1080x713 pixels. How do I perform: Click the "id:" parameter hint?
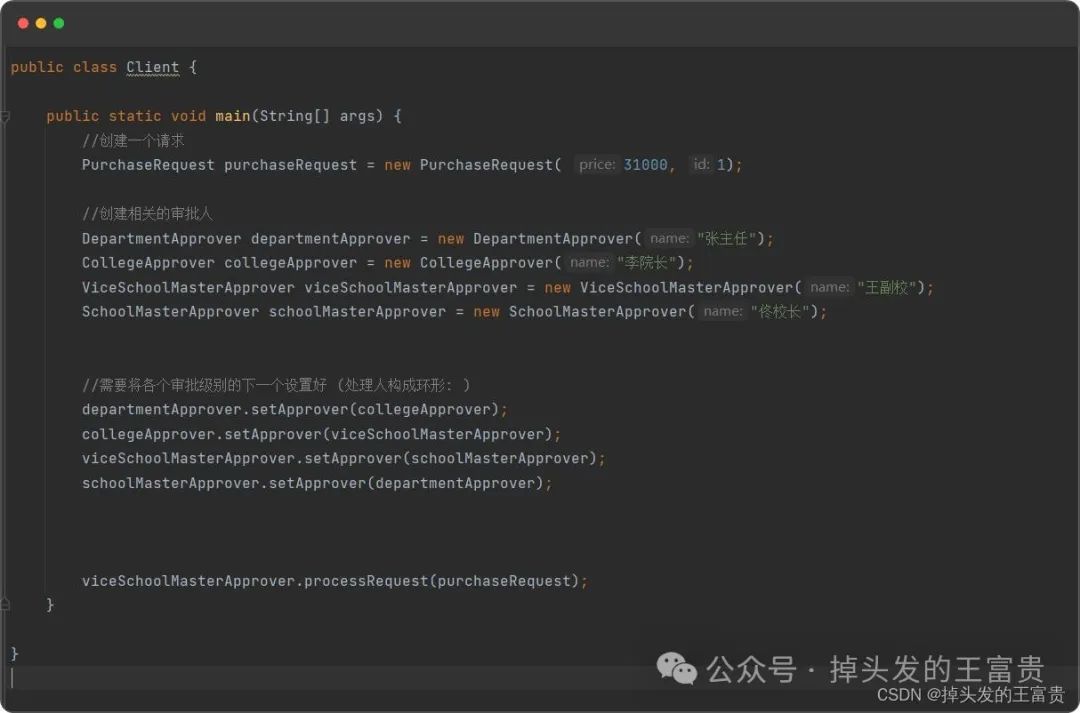coord(701,165)
